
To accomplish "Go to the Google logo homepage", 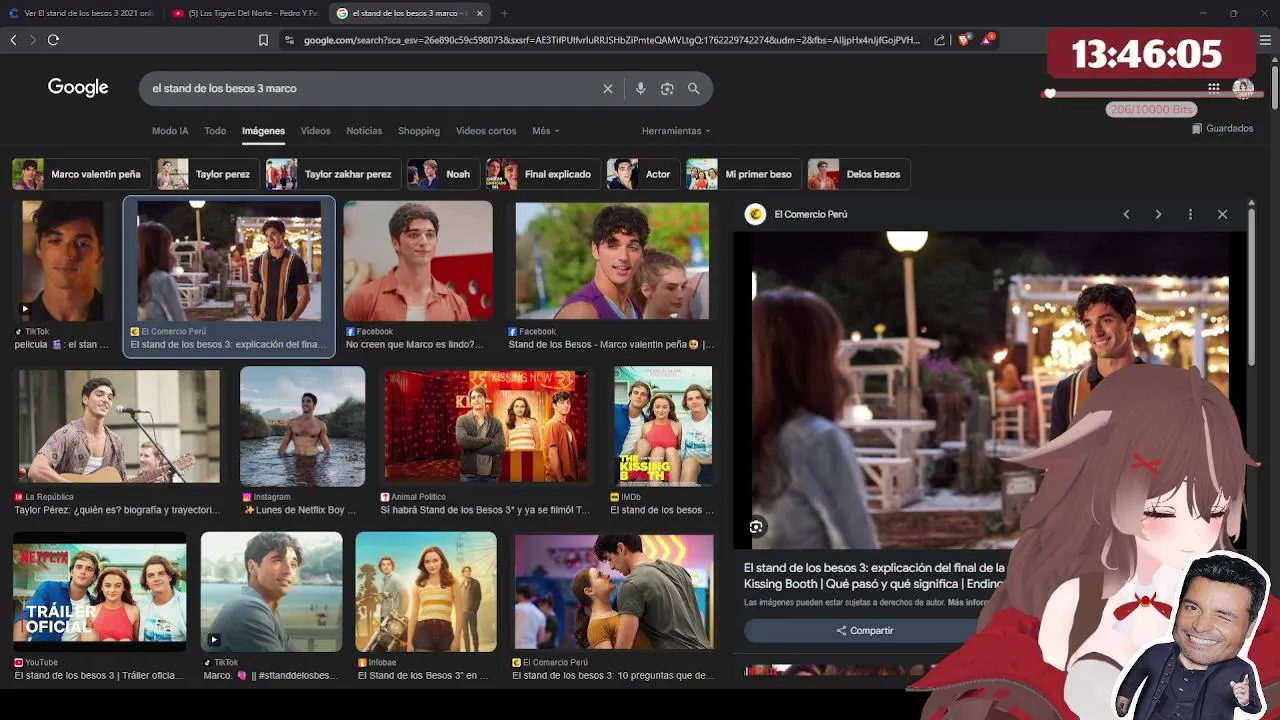I will [78, 88].
